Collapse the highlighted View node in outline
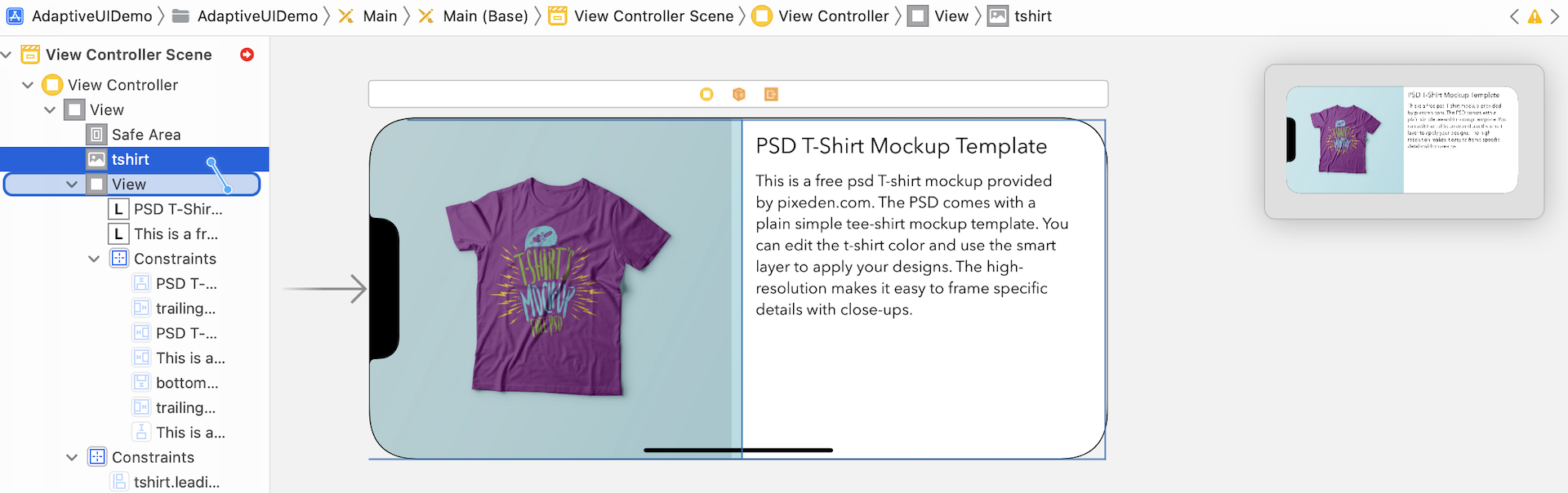The image size is (1568, 493). click(72, 184)
